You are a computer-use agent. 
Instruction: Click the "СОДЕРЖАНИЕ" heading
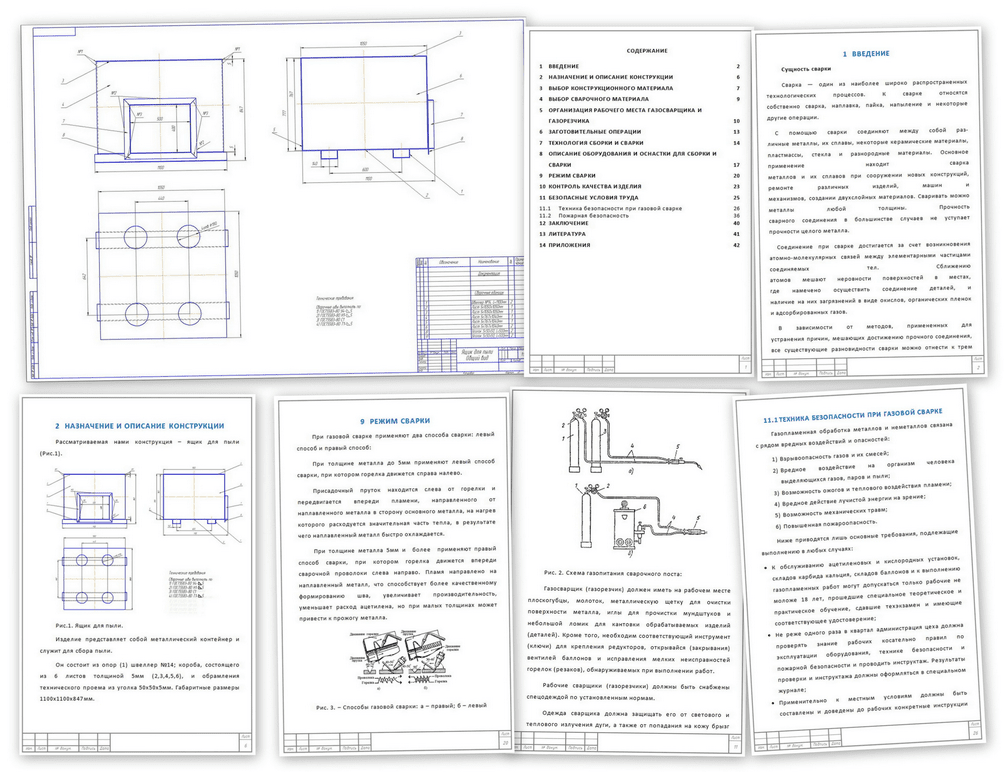pos(647,51)
